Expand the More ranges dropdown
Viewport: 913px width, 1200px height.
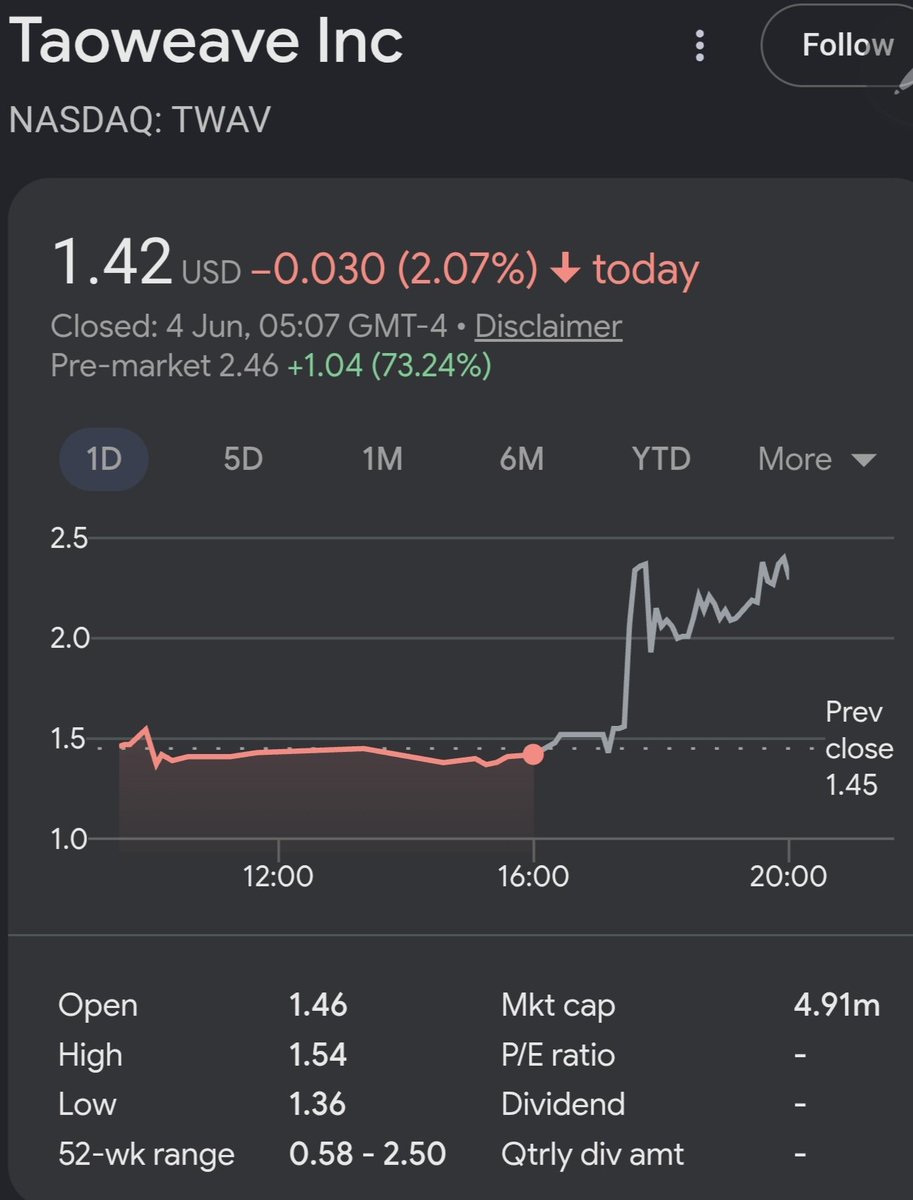(817, 459)
